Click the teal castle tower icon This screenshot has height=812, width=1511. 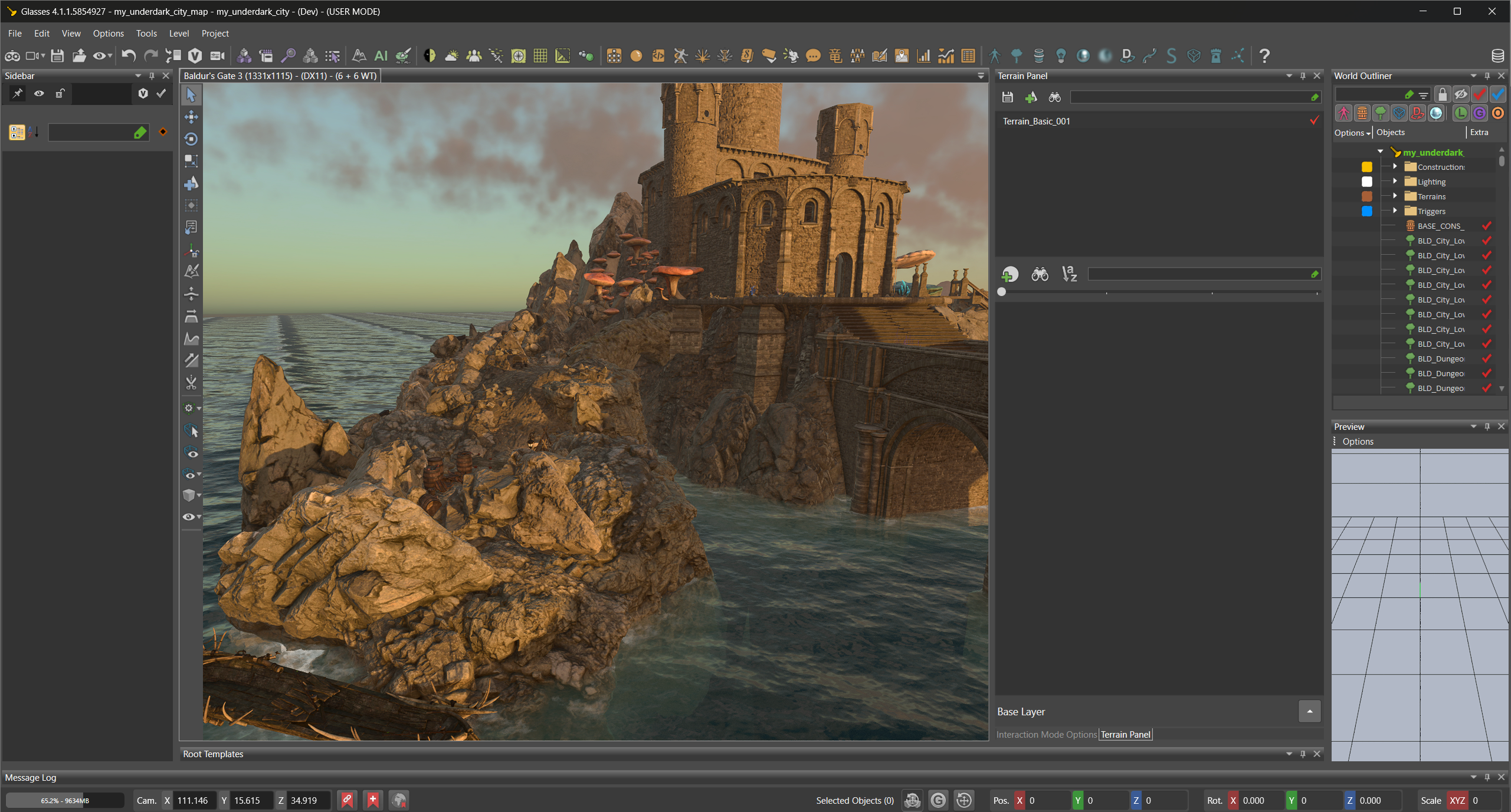1216,56
